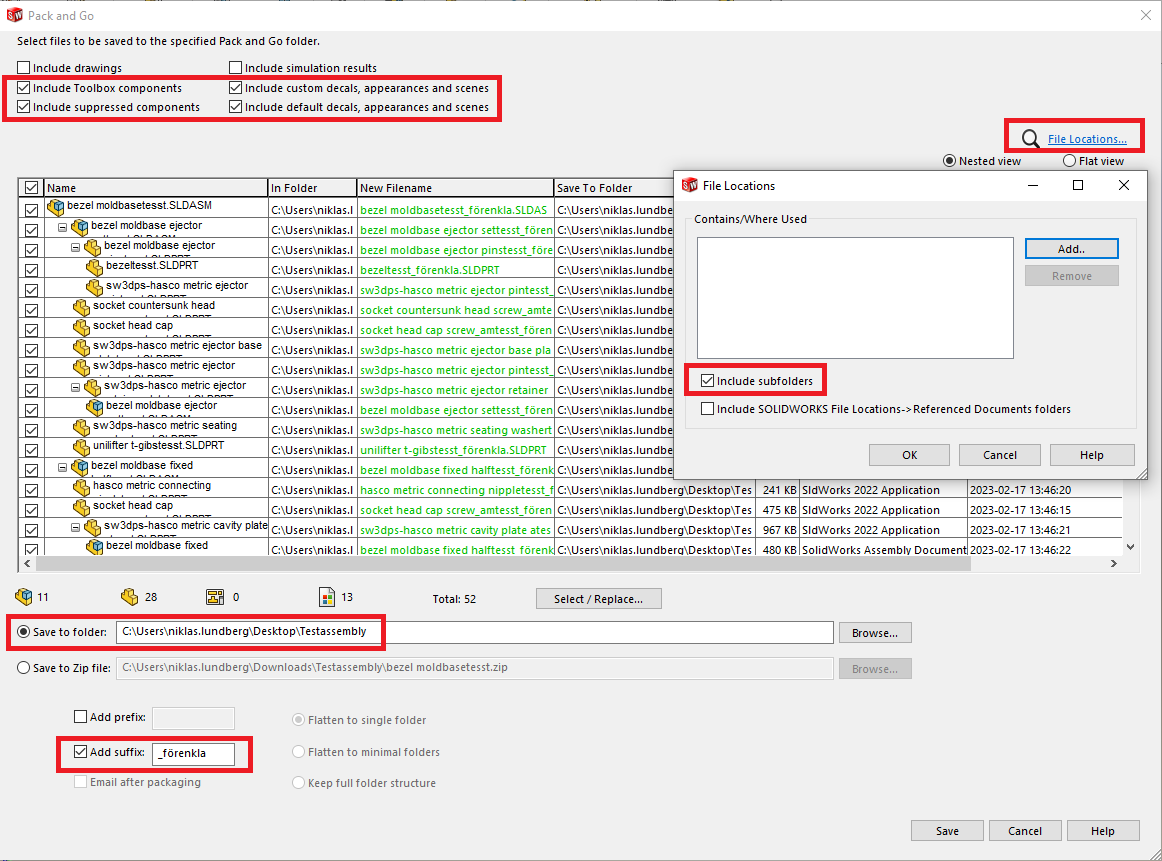
Task: Collapse the sw3dps-hasco metric cavity plate node
Action: [x=76, y=527]
